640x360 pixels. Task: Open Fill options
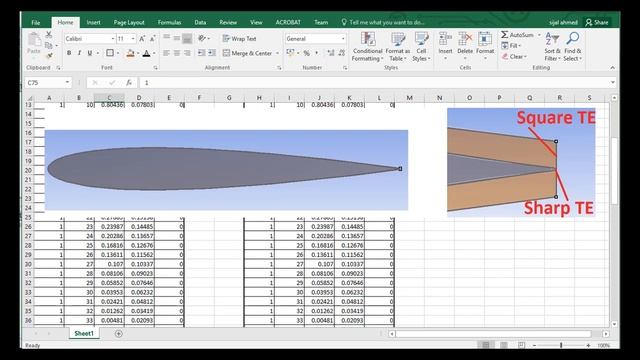click(x=511, y=46)
